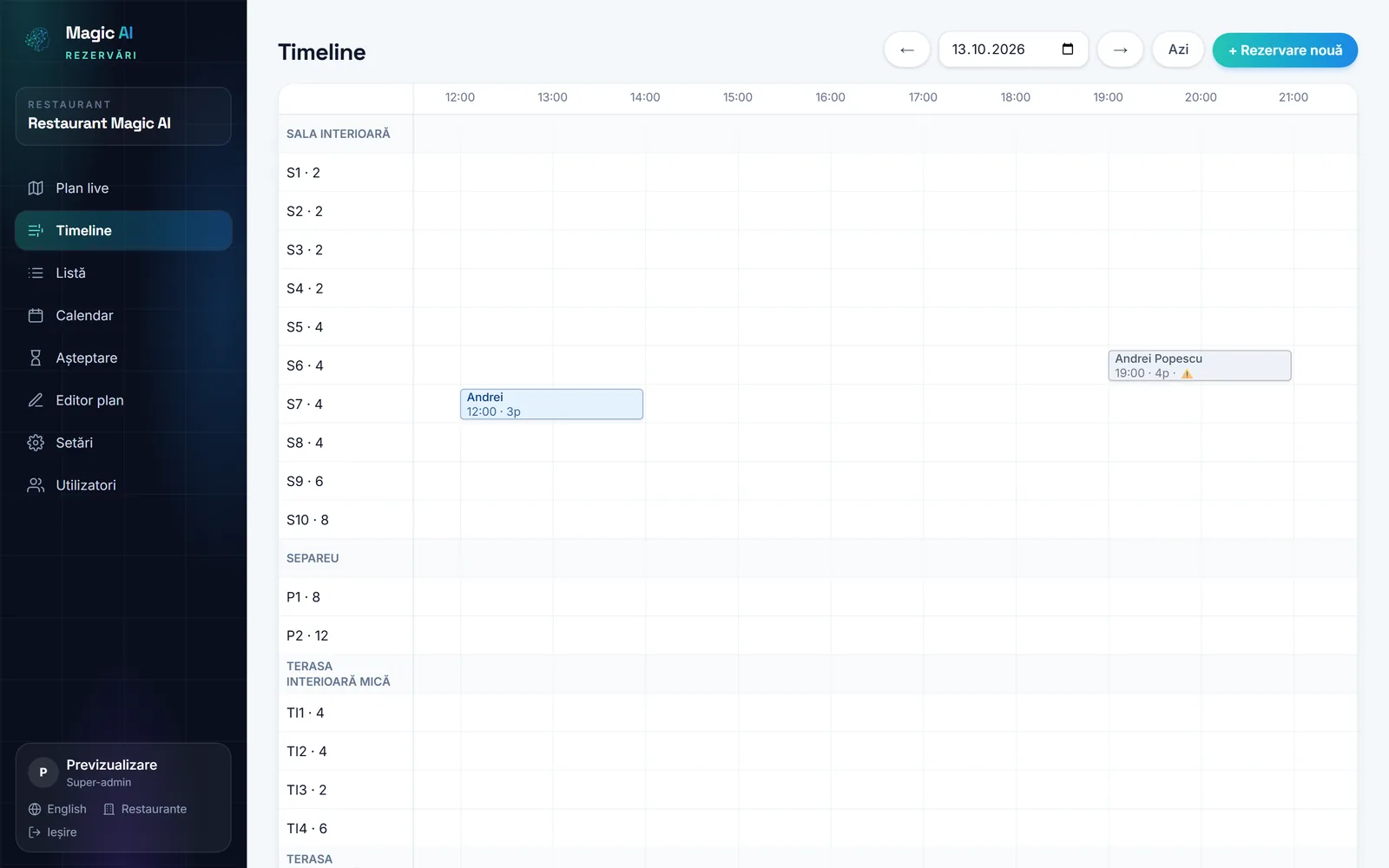Click the Plan live map icon
This screenshot has width=1389, height=868.
pyautogui.click(x=36, y=188)
